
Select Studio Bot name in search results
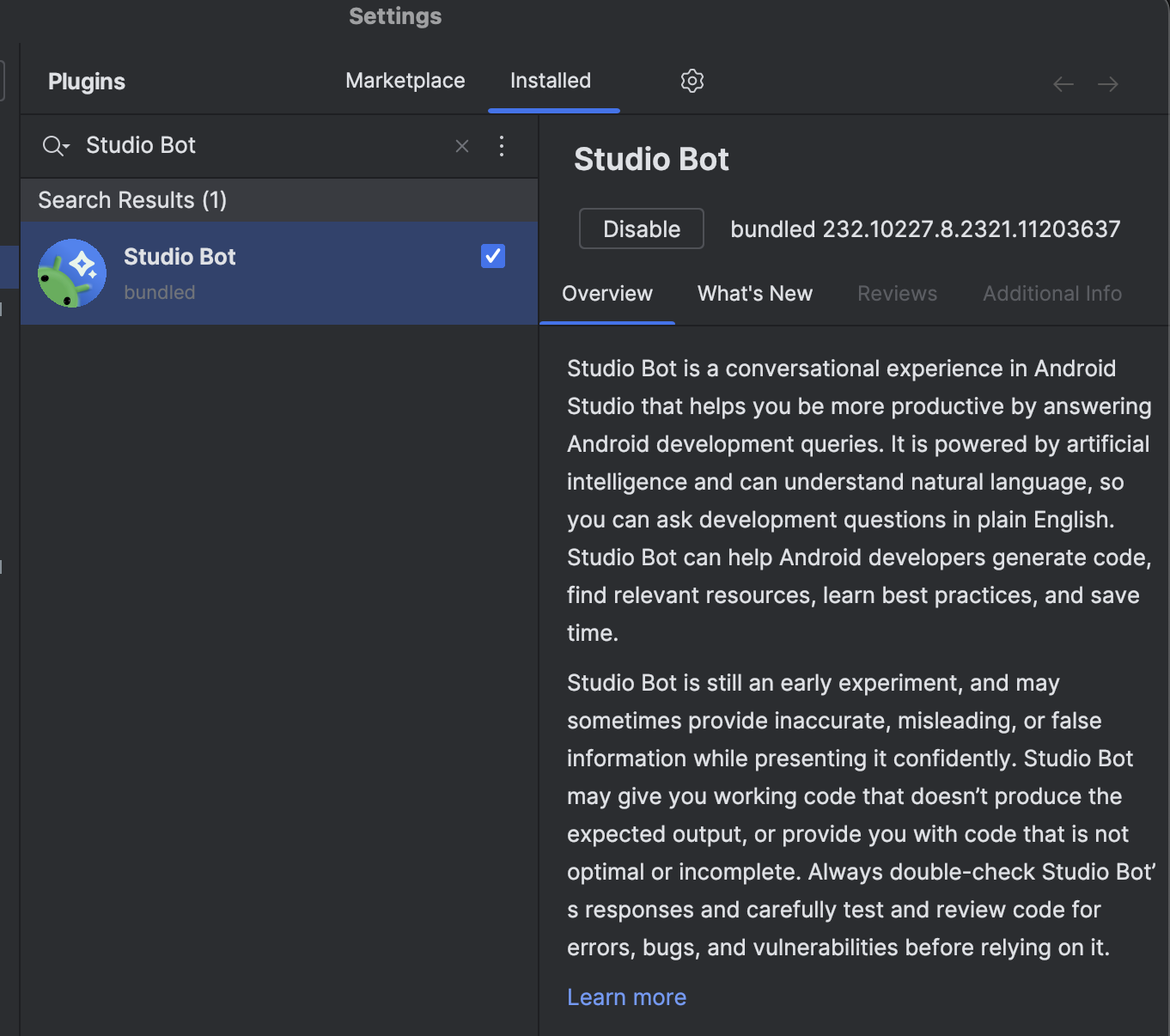coord(180,257)
